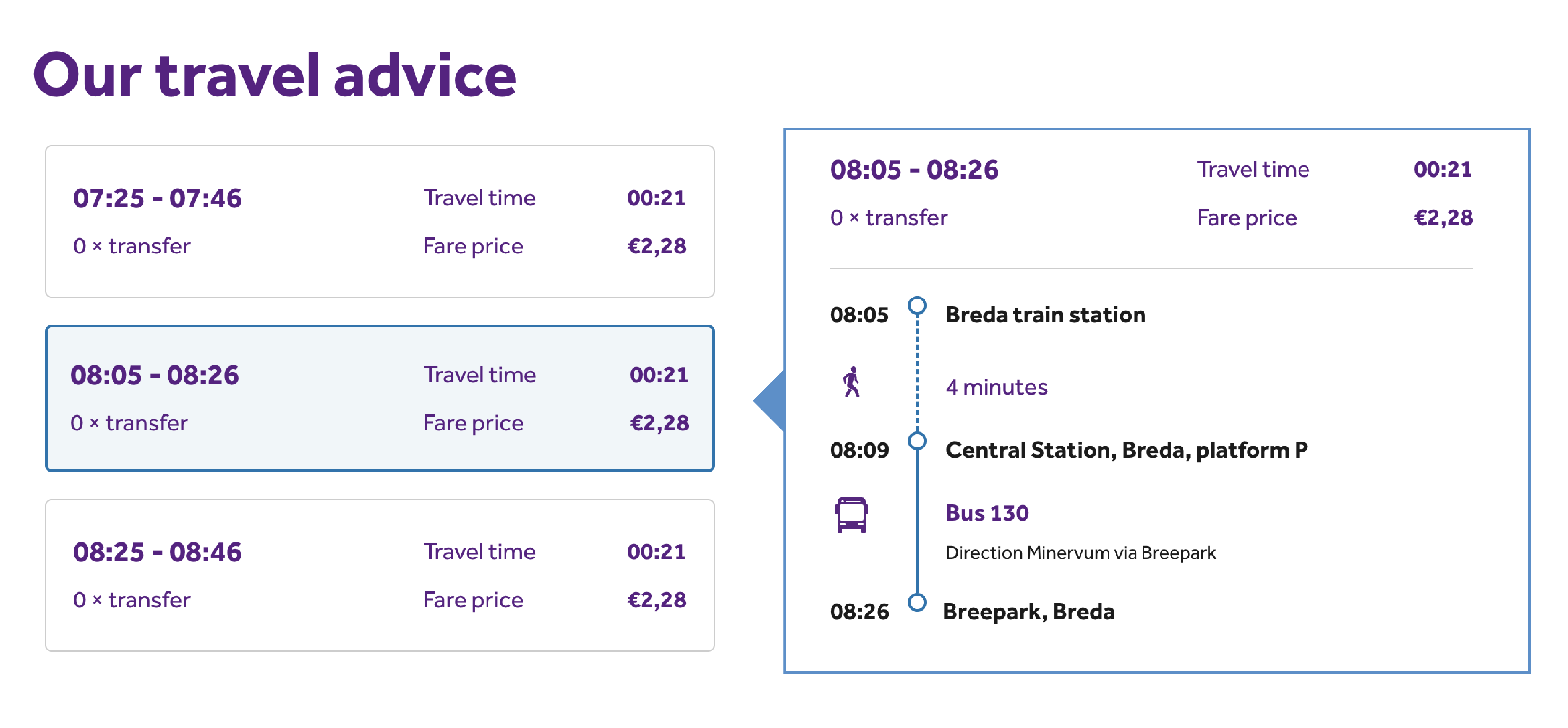Click the Our travel advice heading

[x=275, y=76]
